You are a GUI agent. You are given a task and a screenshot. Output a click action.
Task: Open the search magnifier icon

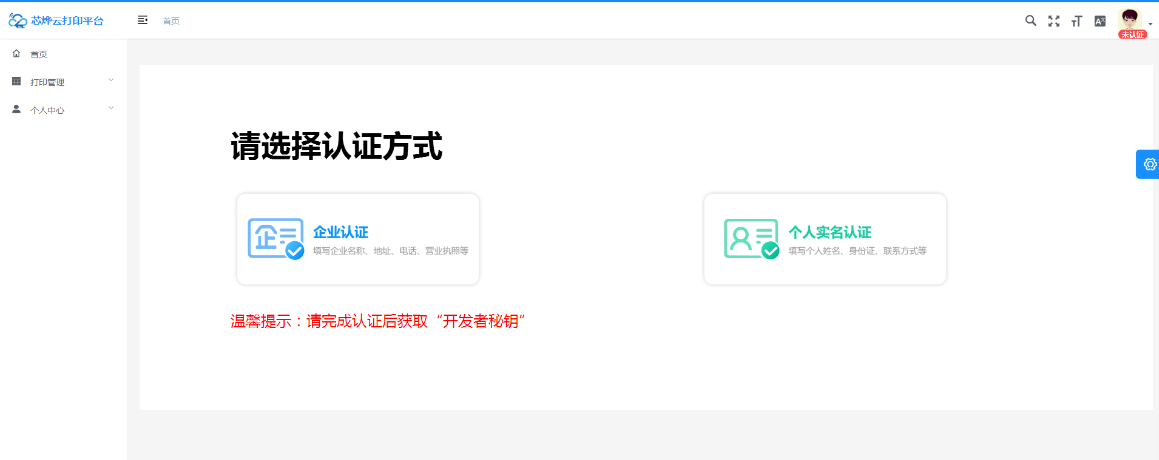(1030, 21)
